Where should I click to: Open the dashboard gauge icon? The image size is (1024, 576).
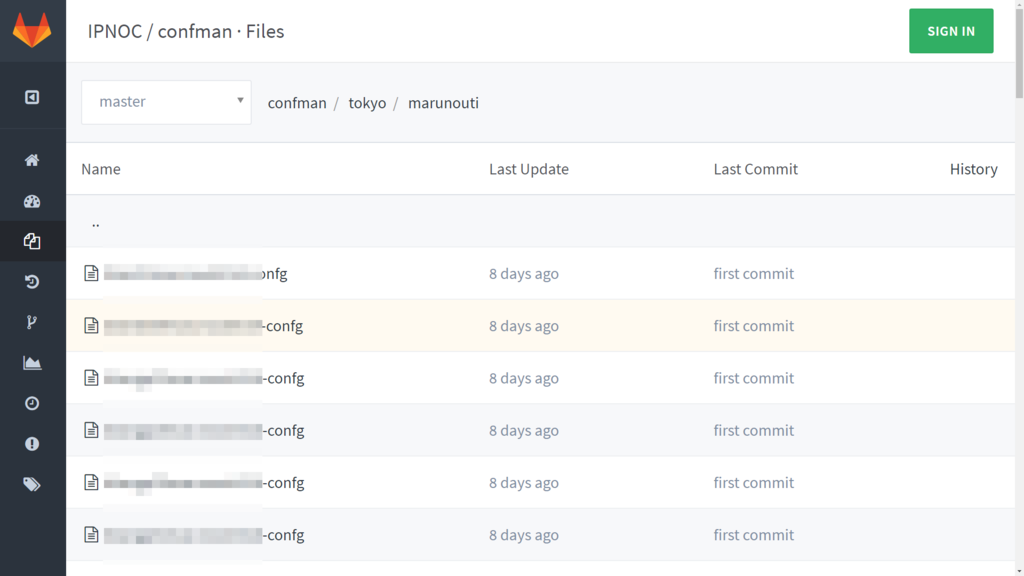pyautogui.click(x=32, y=201)
